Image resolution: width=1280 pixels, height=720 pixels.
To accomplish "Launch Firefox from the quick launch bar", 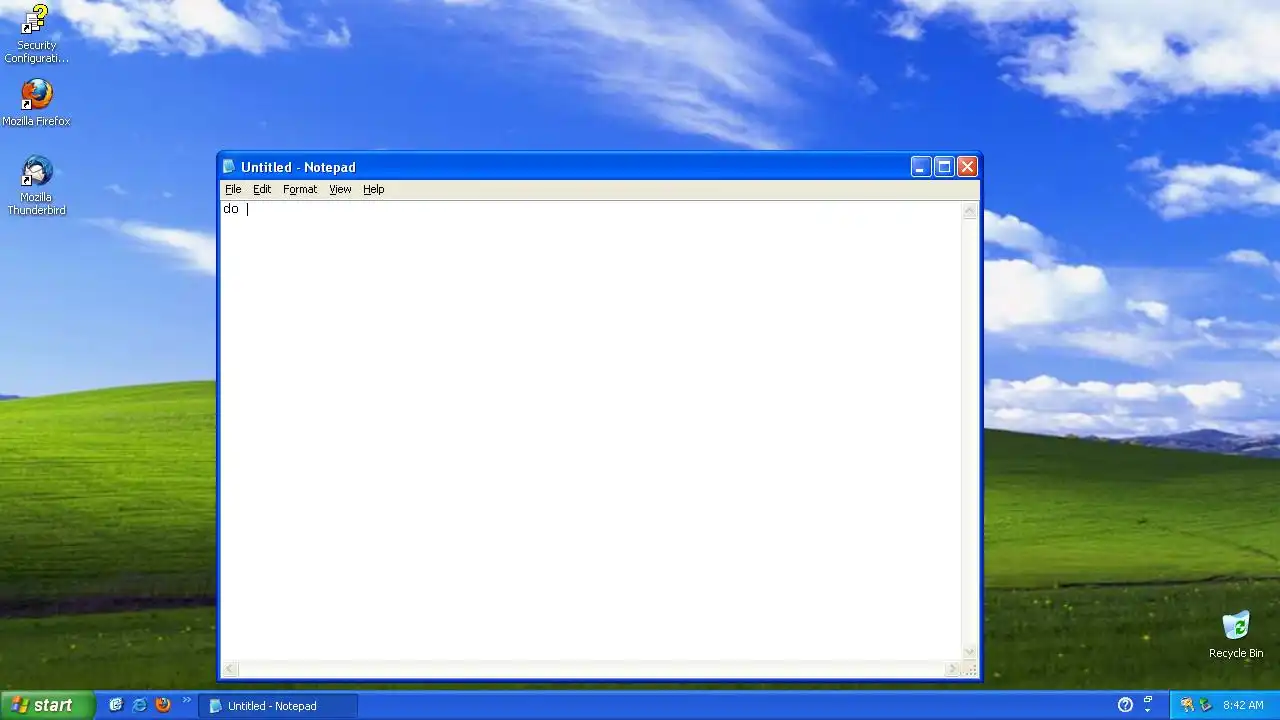I will click(163, 705).
